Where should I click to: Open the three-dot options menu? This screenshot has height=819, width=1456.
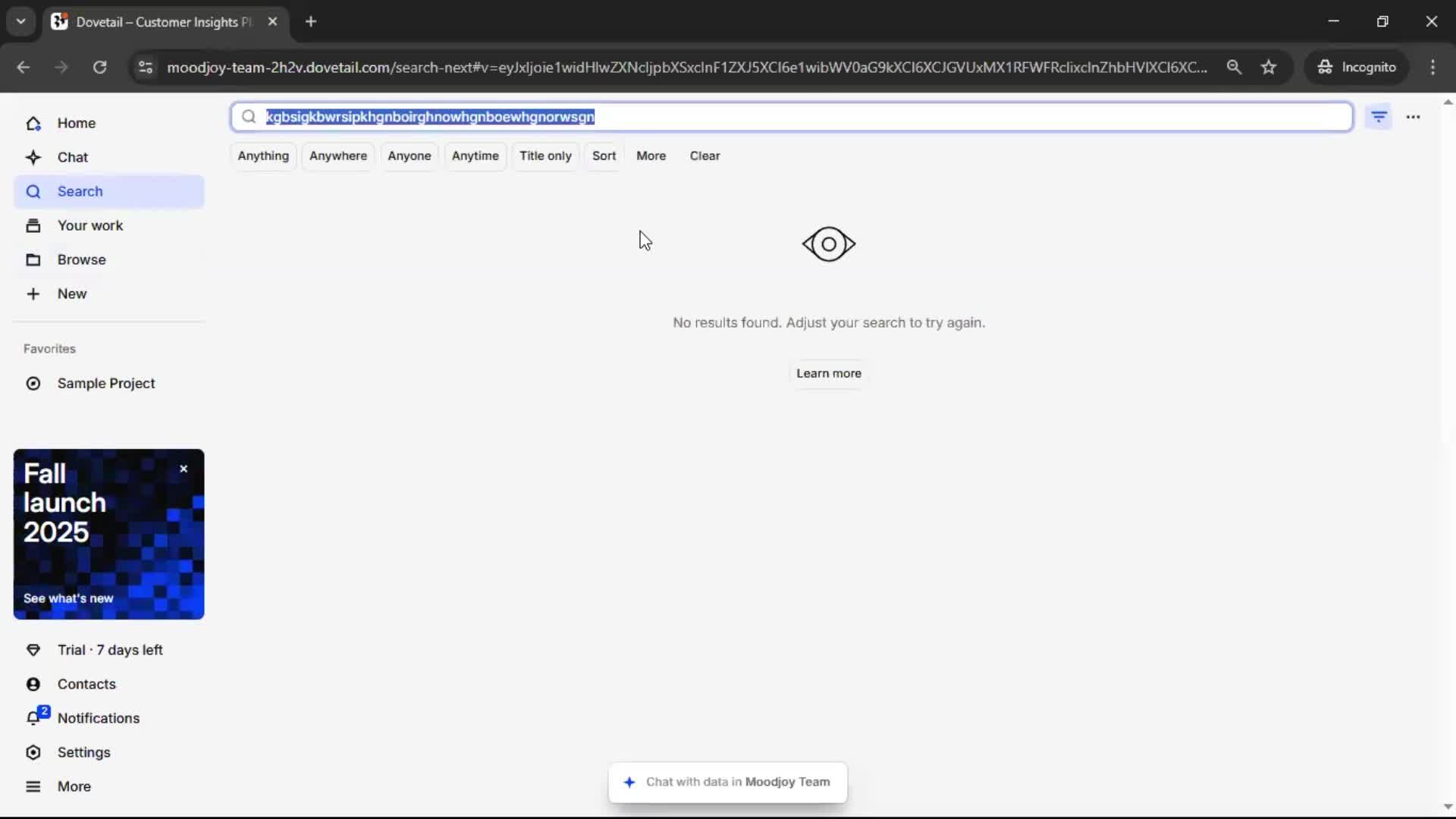click(1413, 117)
